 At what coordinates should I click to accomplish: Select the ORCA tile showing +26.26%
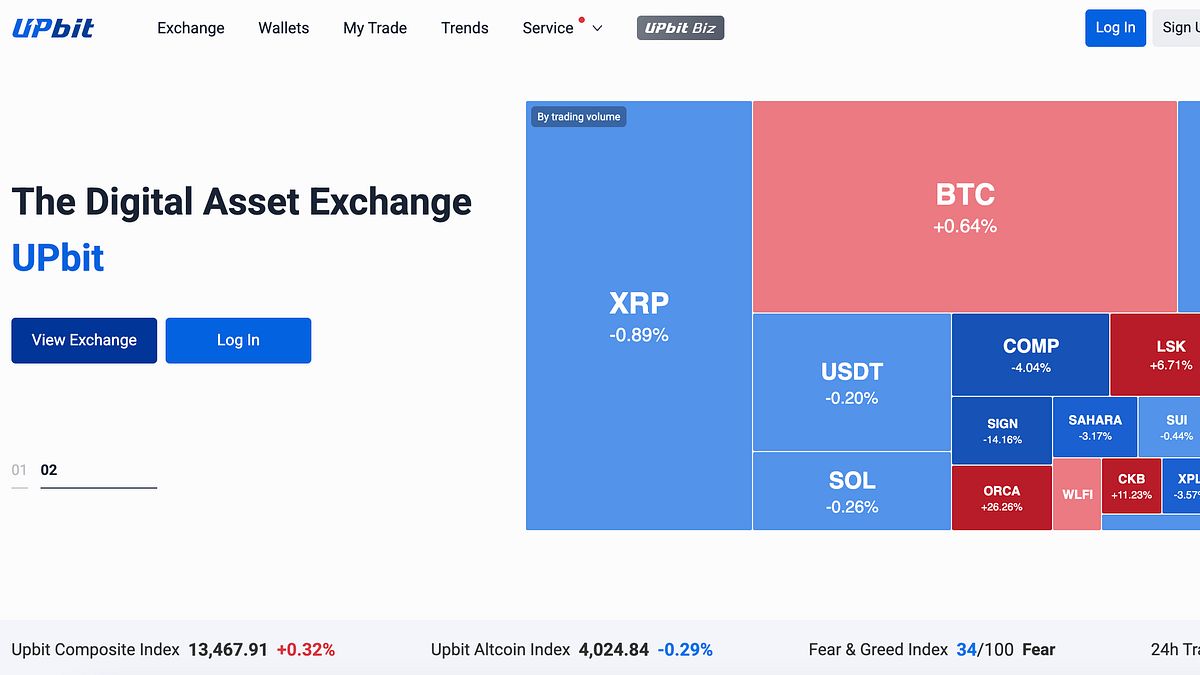(x=1002, y=497)
